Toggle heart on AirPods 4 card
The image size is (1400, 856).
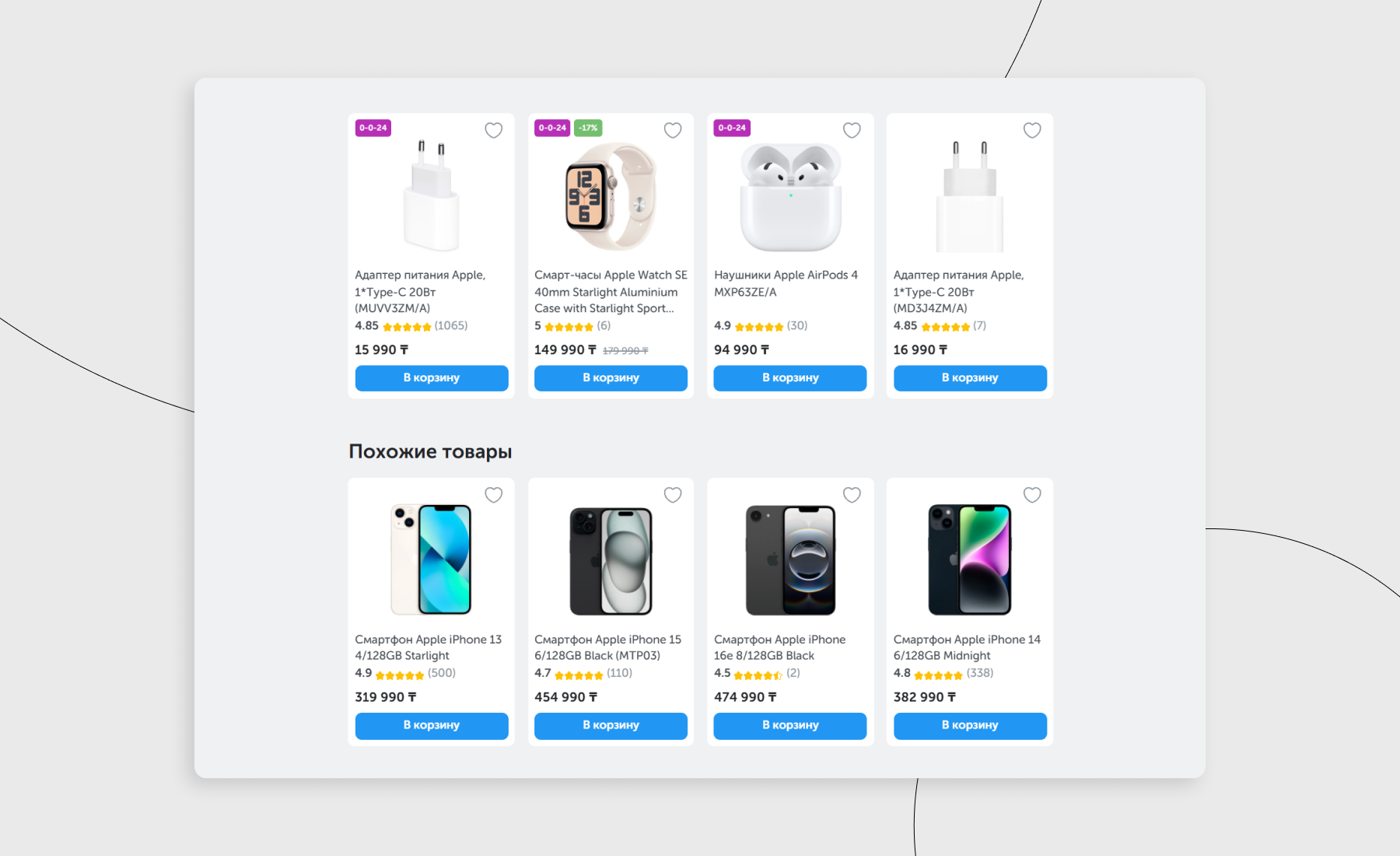[852, 130]
